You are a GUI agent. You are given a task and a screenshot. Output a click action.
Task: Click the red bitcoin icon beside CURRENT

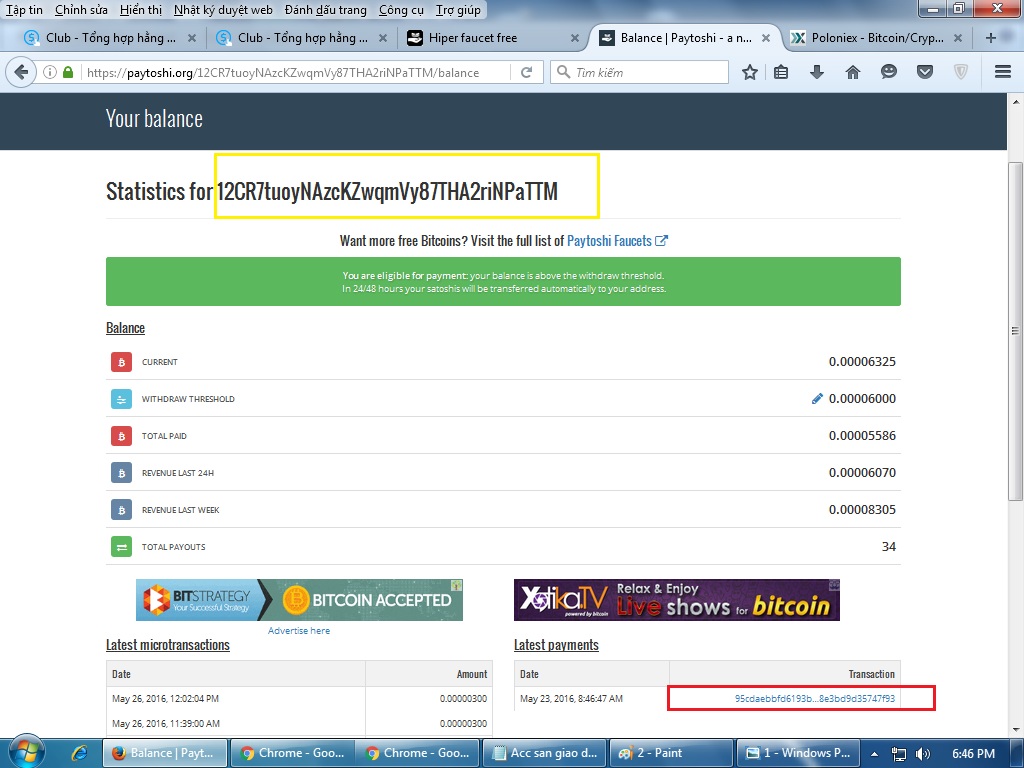[121, 362]
